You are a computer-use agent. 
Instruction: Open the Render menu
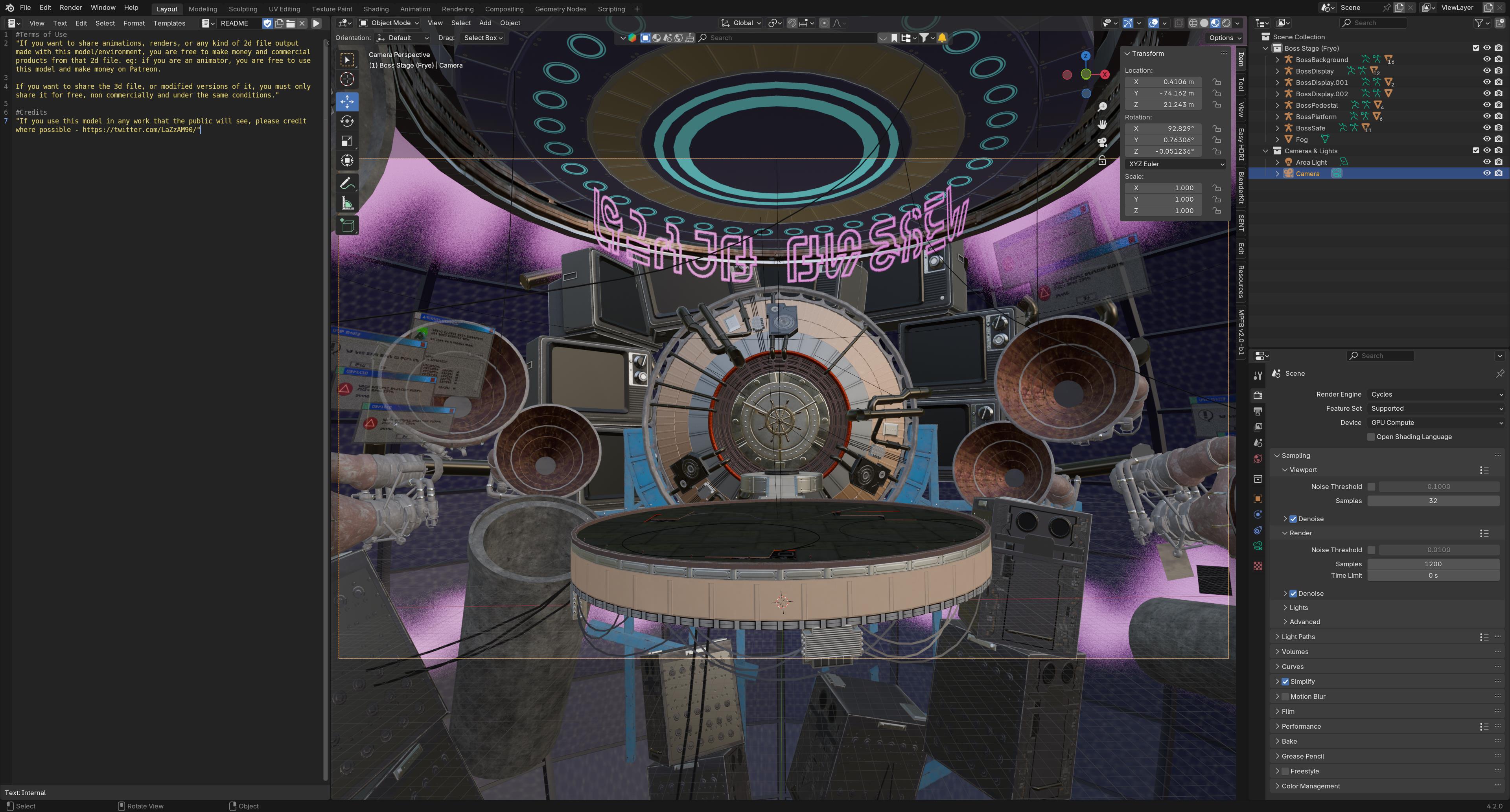point(70,7)
